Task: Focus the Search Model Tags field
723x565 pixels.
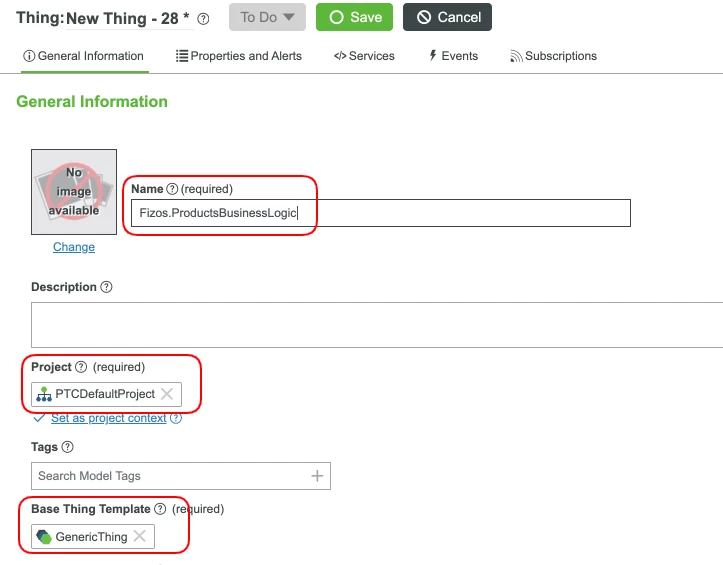Action: (181, 476)
